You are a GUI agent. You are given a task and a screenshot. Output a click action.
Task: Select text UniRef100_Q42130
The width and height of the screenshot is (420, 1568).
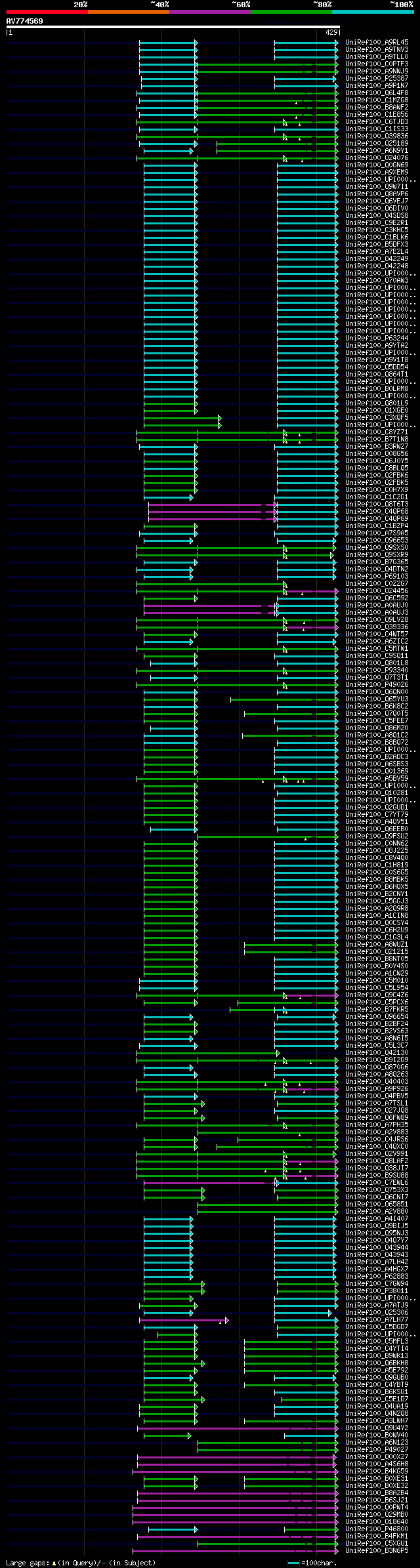377,1053
